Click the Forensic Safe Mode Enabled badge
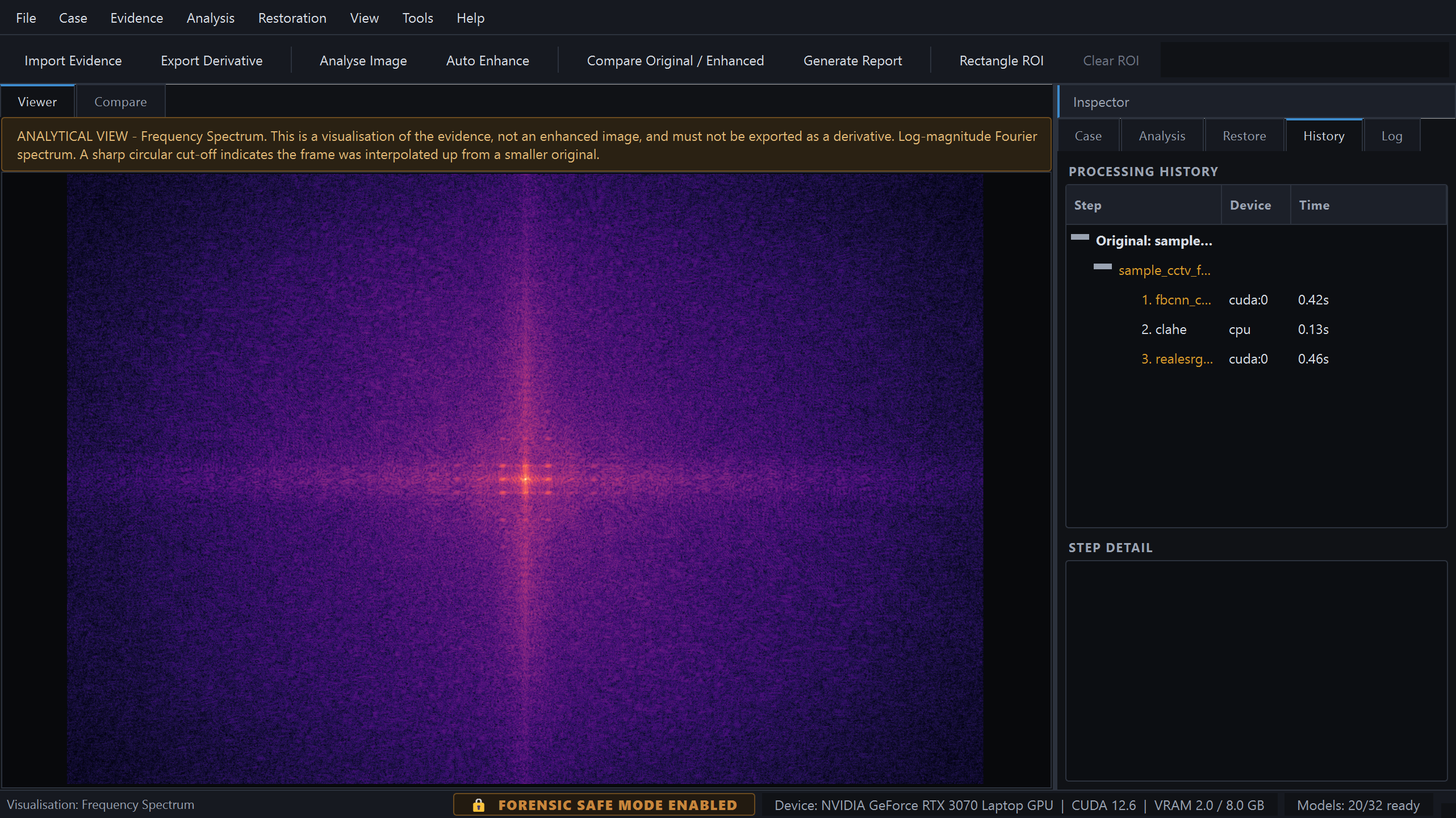Image resolution: width=1456 pixels, height=818 pixels. (604, 805)
